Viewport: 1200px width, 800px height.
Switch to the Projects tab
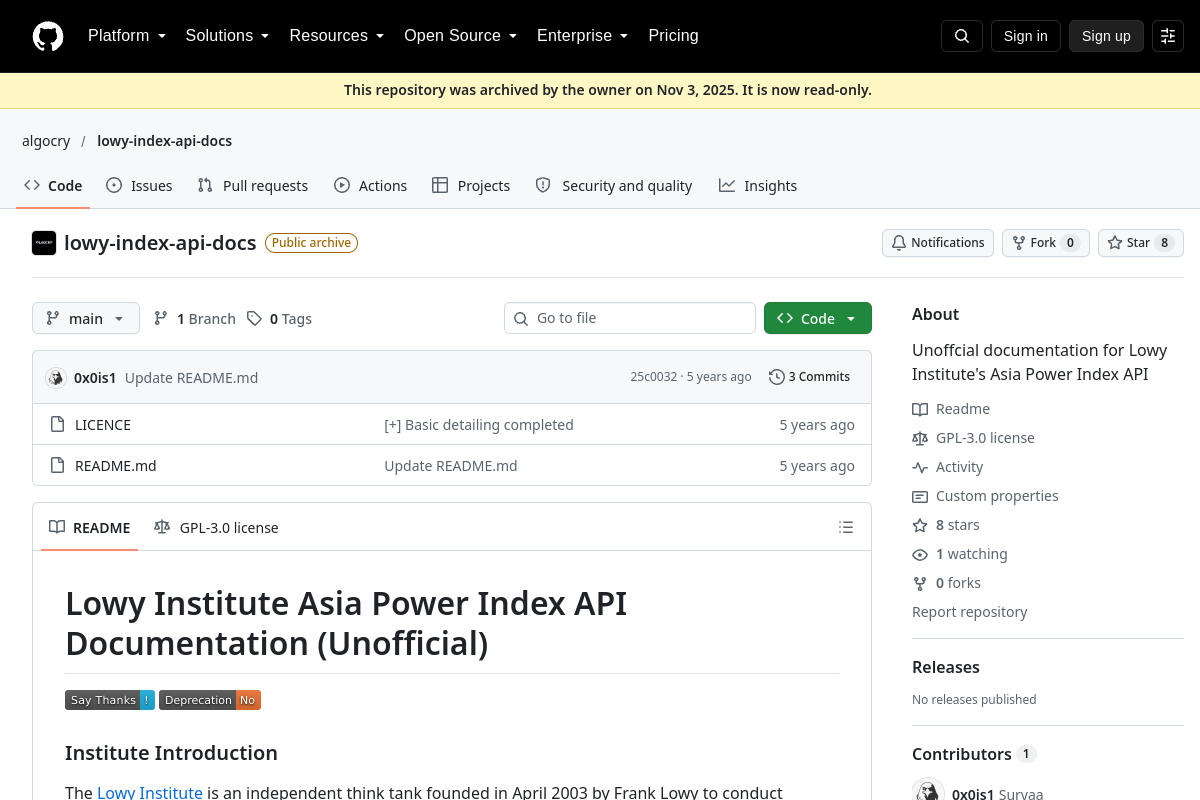click(471, 186)
